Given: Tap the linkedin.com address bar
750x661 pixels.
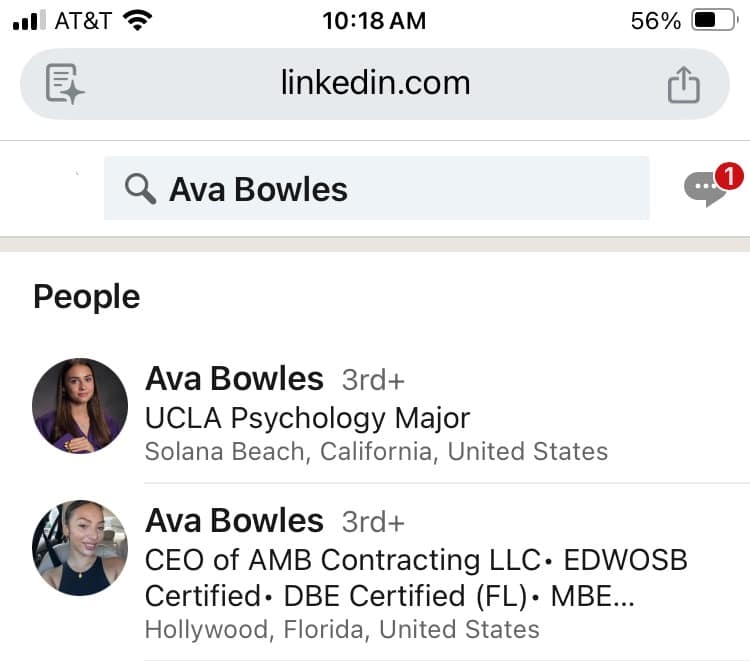Looking at the screenshot, I should click(x=375, y=83).
